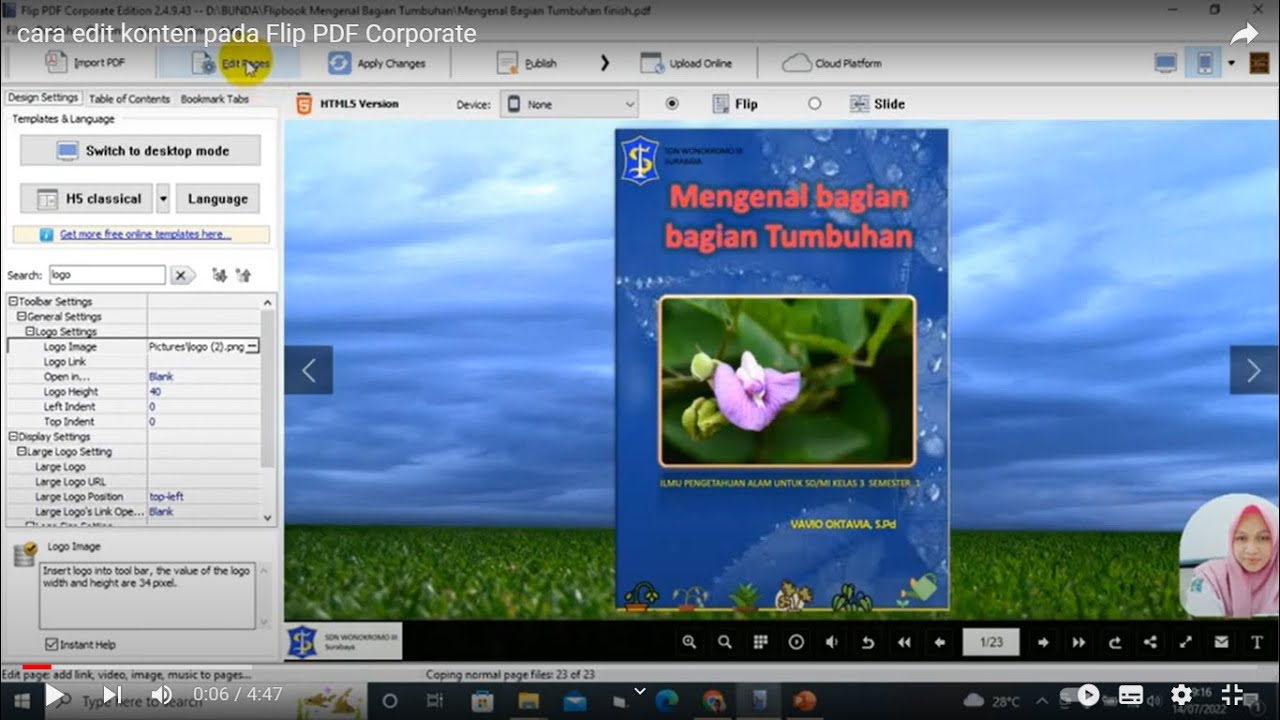Select the Logo Height value 40

(155, 391)
